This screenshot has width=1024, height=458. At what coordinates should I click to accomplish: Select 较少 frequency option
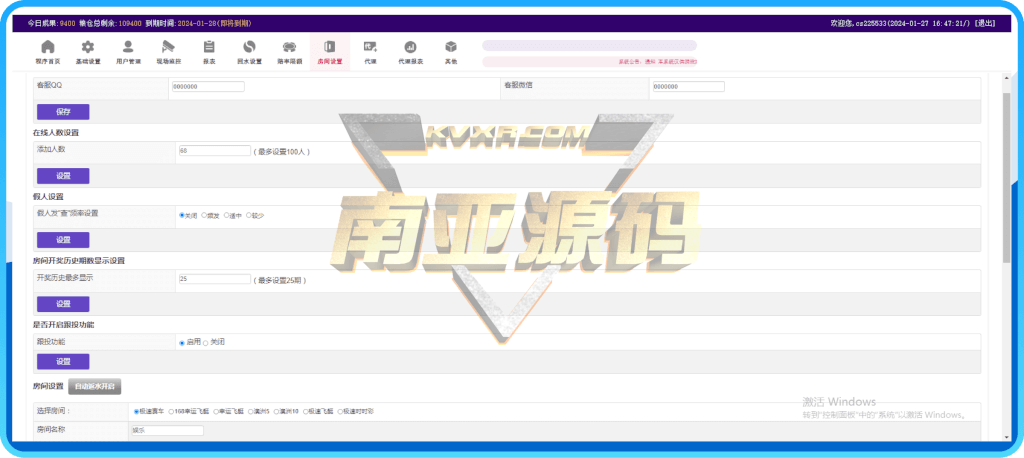tap(249, 215)
